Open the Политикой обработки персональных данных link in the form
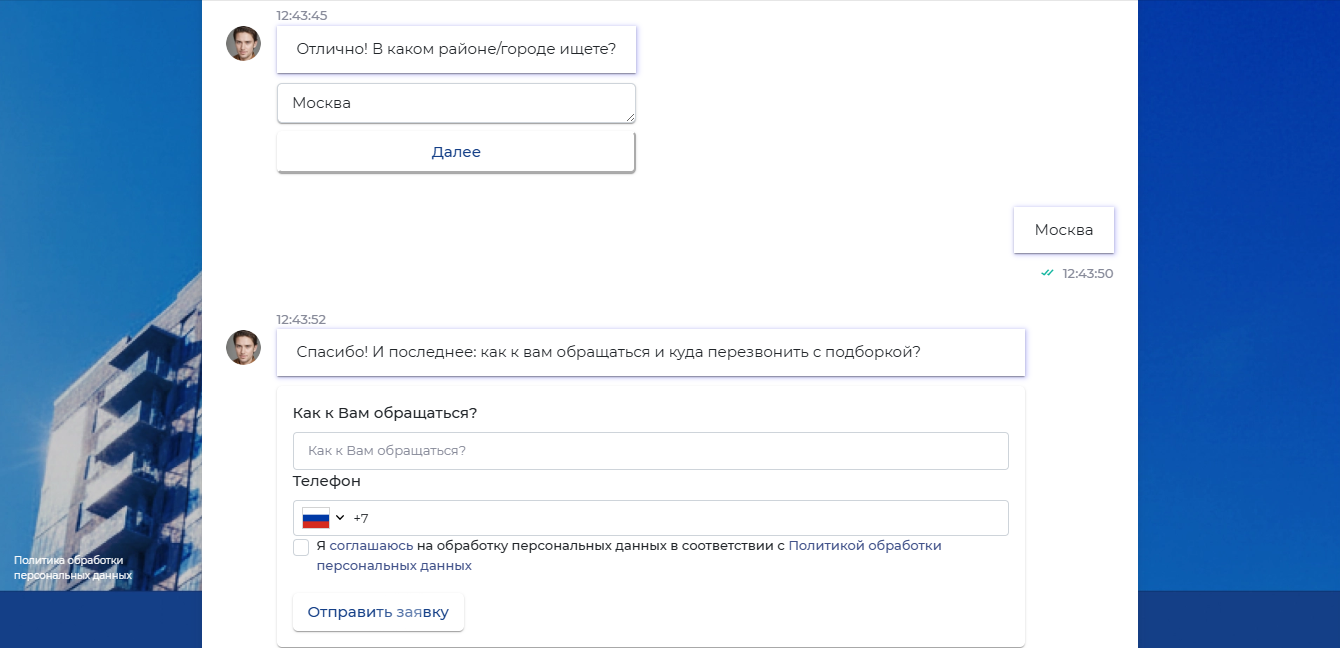This screenshot has height=648, width=1340. tap(864, 546)
